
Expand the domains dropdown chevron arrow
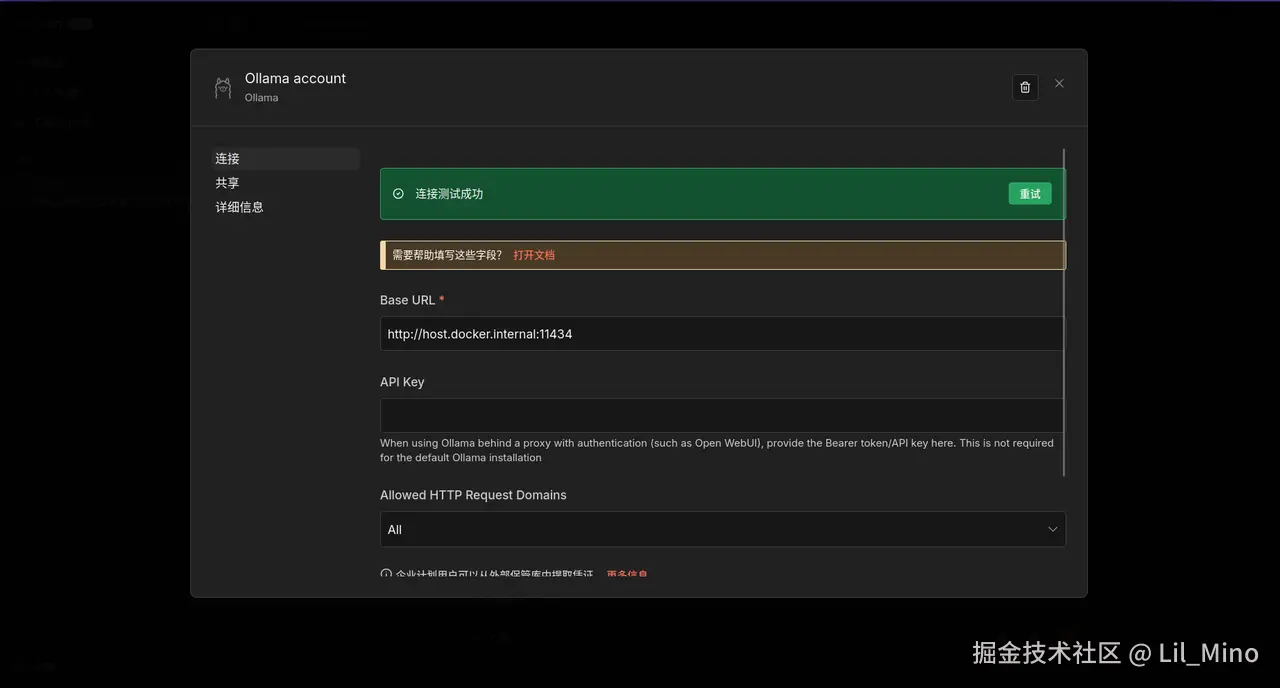coord(1052,529)
